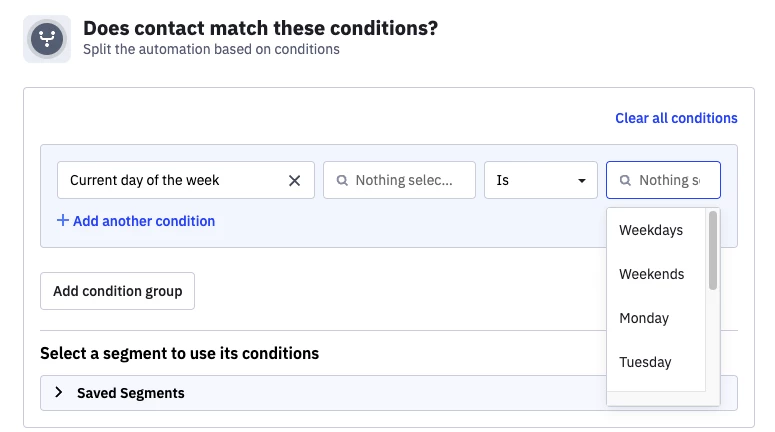775x432 pixels.
Task: Clear the 'Current day of the week' selection
Action: click(x=294, y=181)
